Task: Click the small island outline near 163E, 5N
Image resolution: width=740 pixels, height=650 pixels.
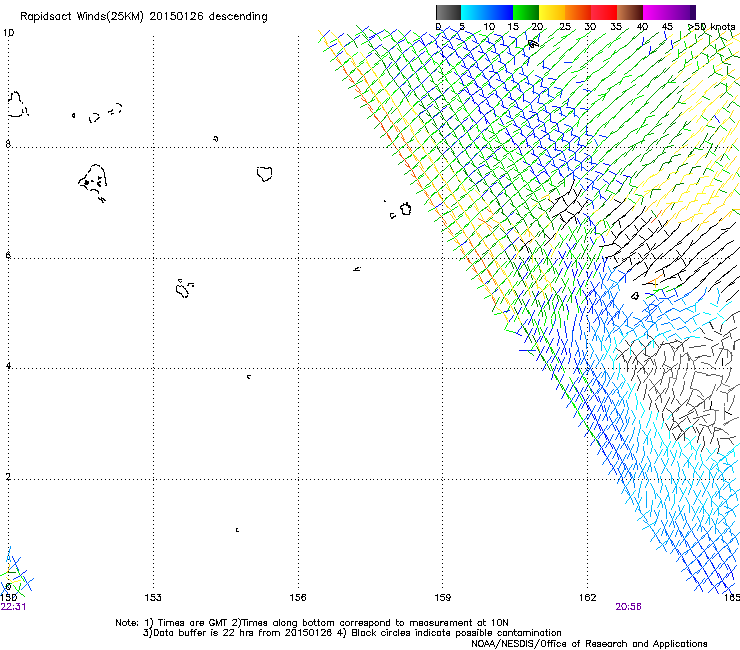Action: pyautogui.click(x=635, y=295)
